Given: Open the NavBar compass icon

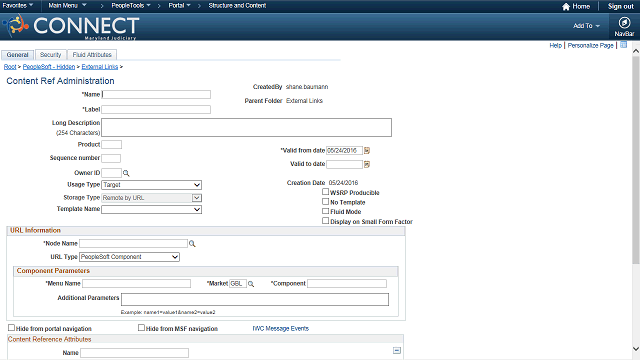Looking at the screenshot, I should 624,22.
